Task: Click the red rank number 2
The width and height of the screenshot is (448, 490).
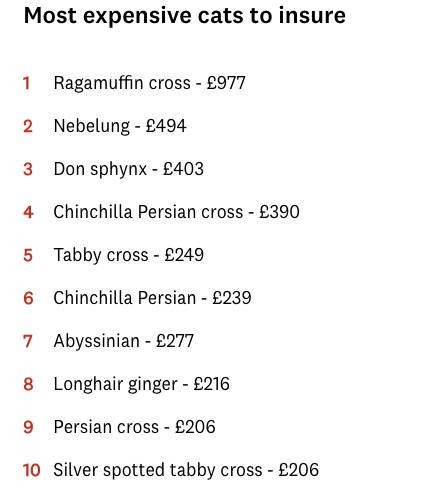Action: click(x=28, y=127)
